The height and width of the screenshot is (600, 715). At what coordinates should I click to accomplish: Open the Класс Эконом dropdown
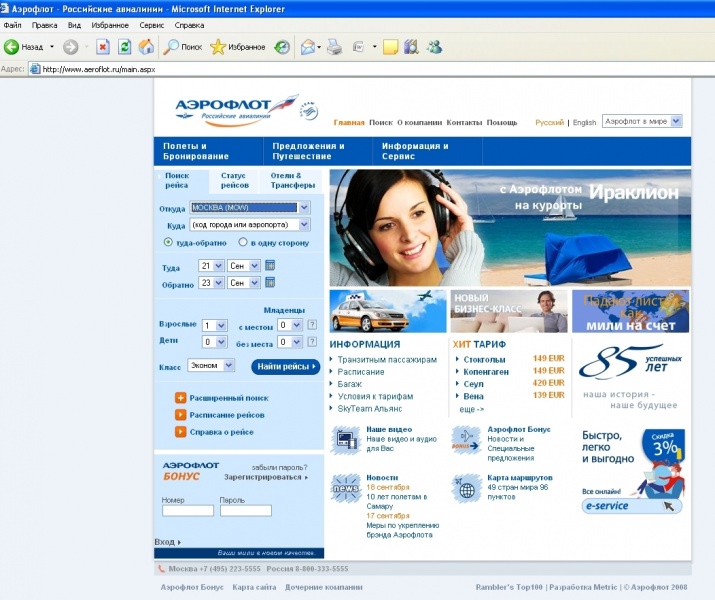point(229,366)
